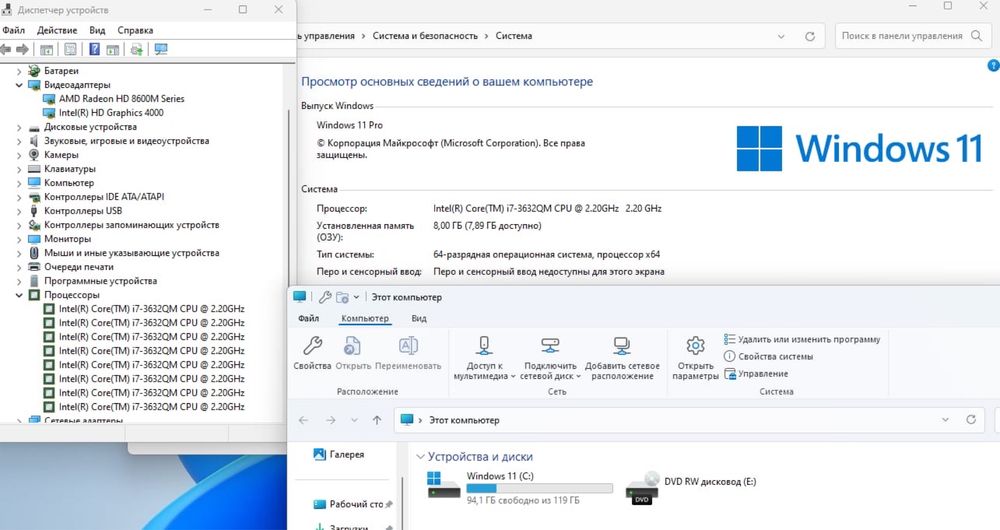Switch to the Компьютер ribbon tab
The image size is (1000, 530).
tap(365, 318)
